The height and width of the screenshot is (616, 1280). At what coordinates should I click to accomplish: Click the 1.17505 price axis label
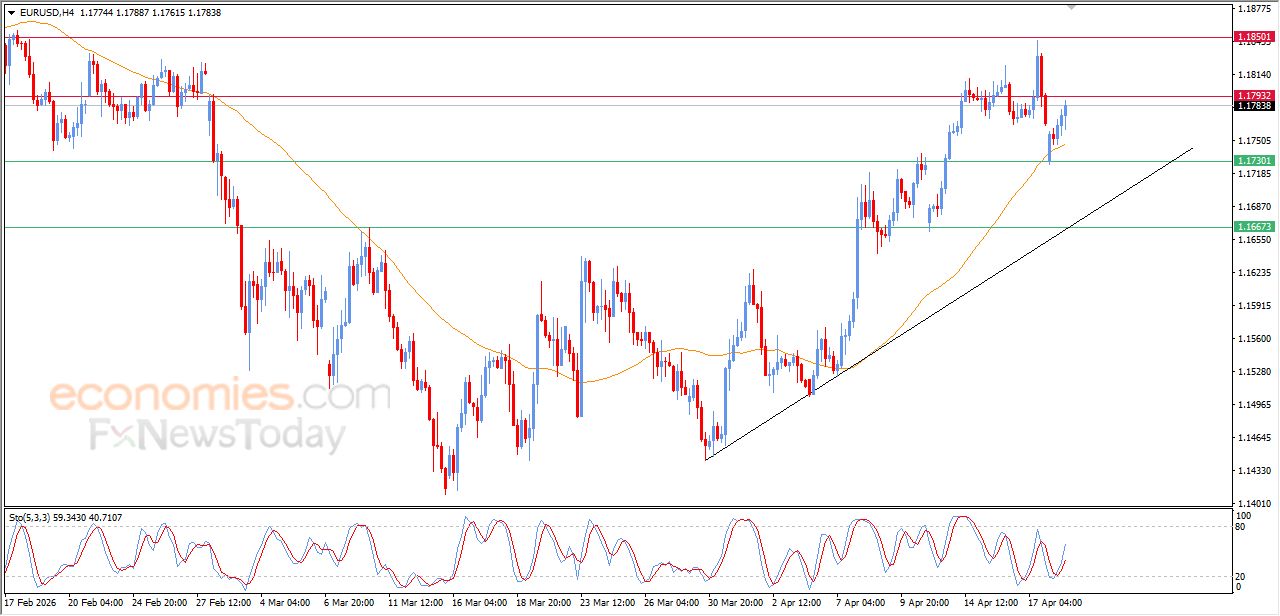[1256, 141]
